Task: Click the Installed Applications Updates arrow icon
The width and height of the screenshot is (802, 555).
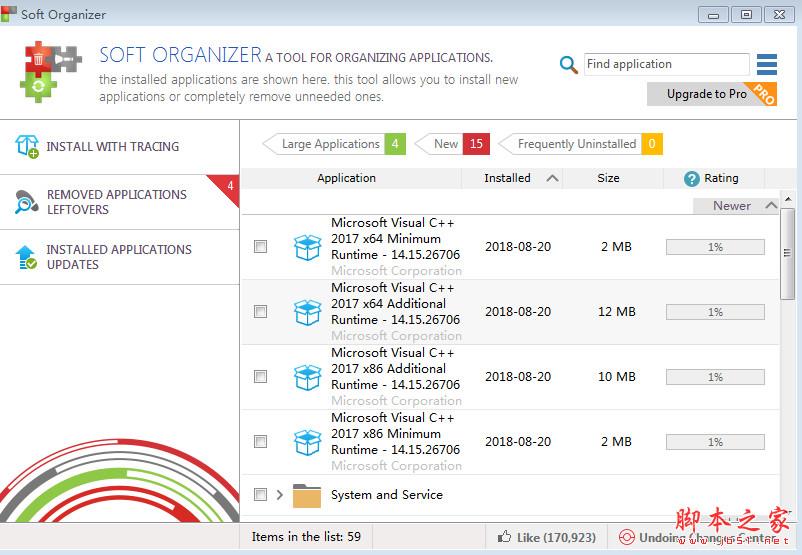Action: [x=27, y=257]
